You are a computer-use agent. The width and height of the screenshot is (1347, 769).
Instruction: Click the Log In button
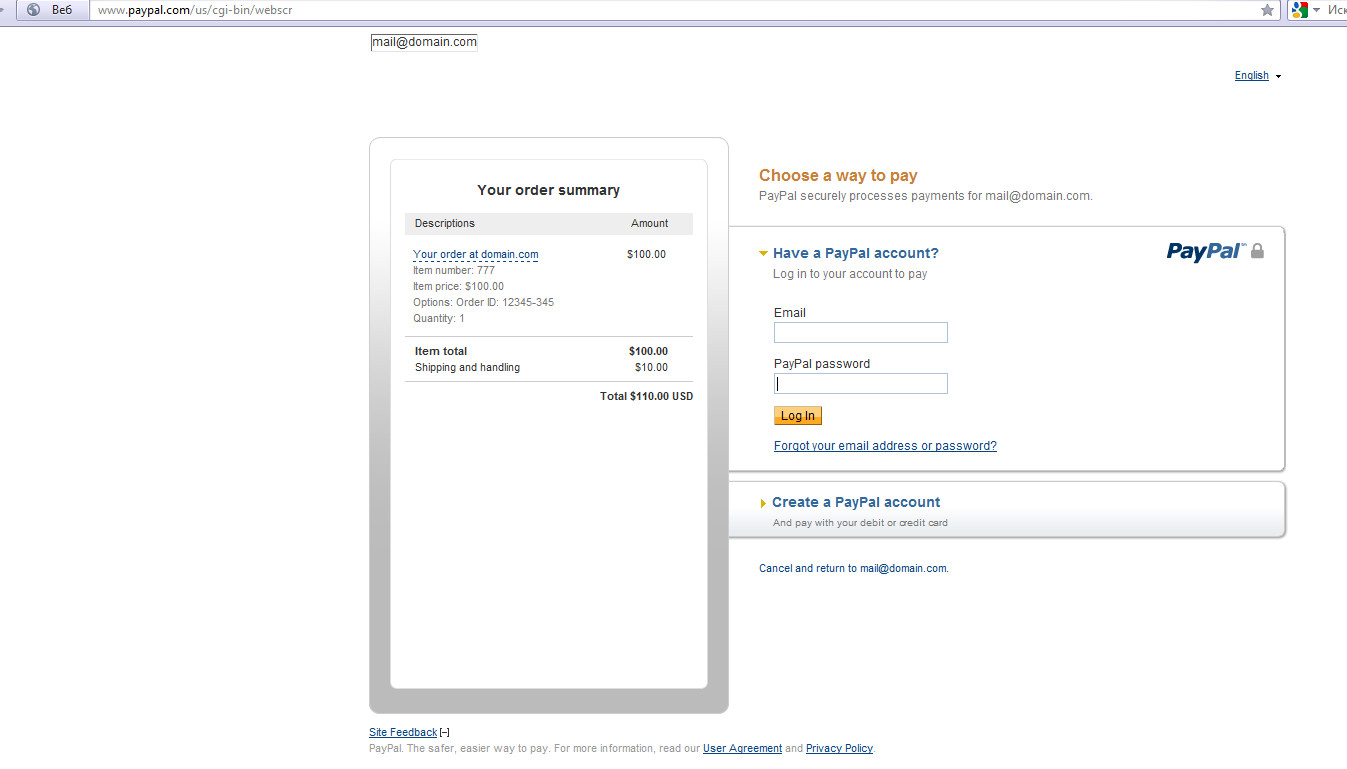(798, 416)
